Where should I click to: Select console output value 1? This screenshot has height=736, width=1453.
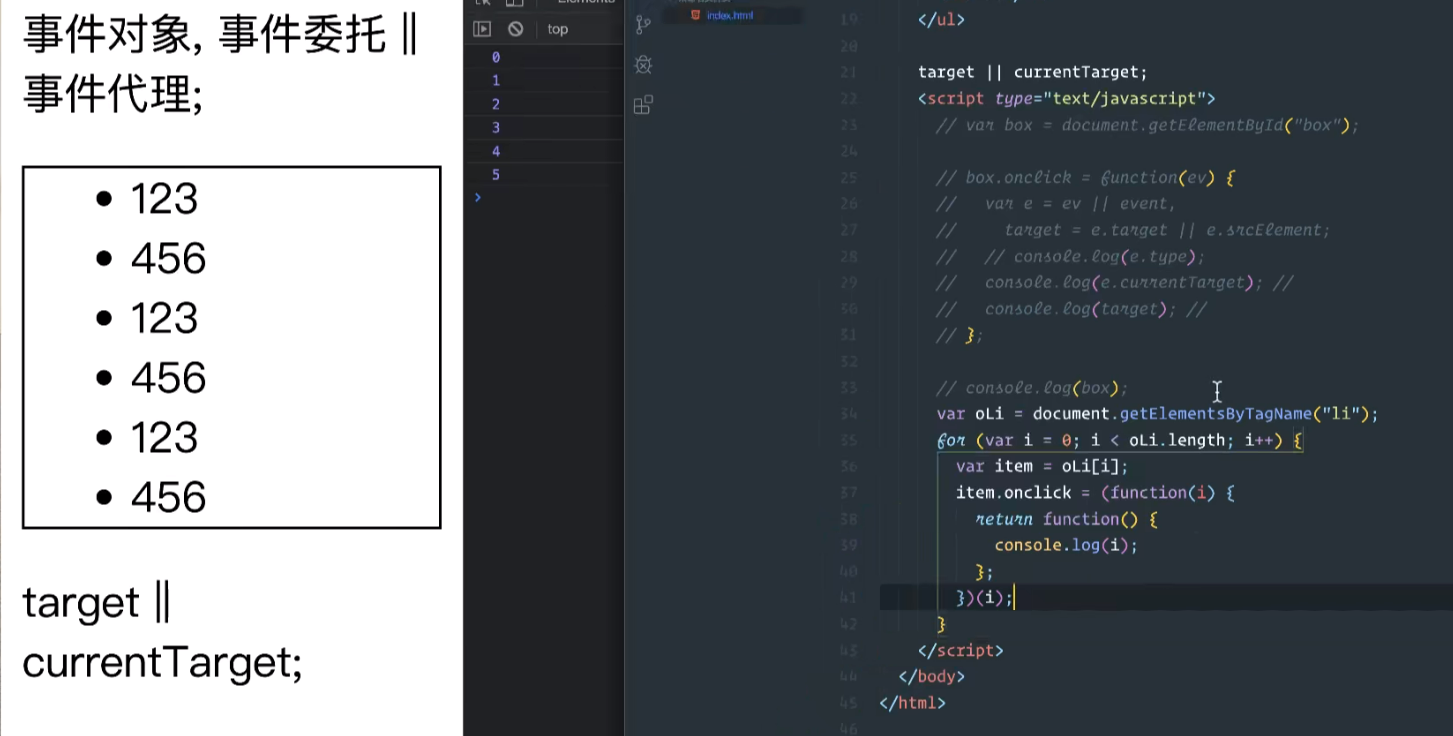point(496,81)
